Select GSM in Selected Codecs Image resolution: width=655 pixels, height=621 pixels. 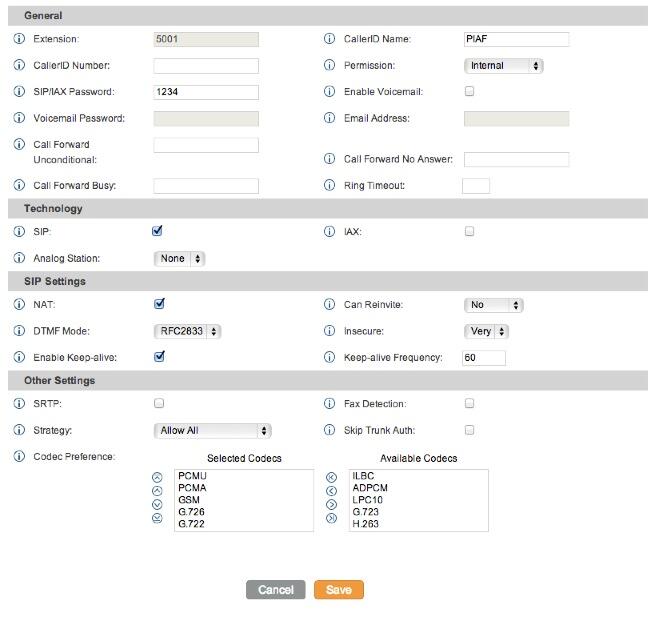point(189,499)
